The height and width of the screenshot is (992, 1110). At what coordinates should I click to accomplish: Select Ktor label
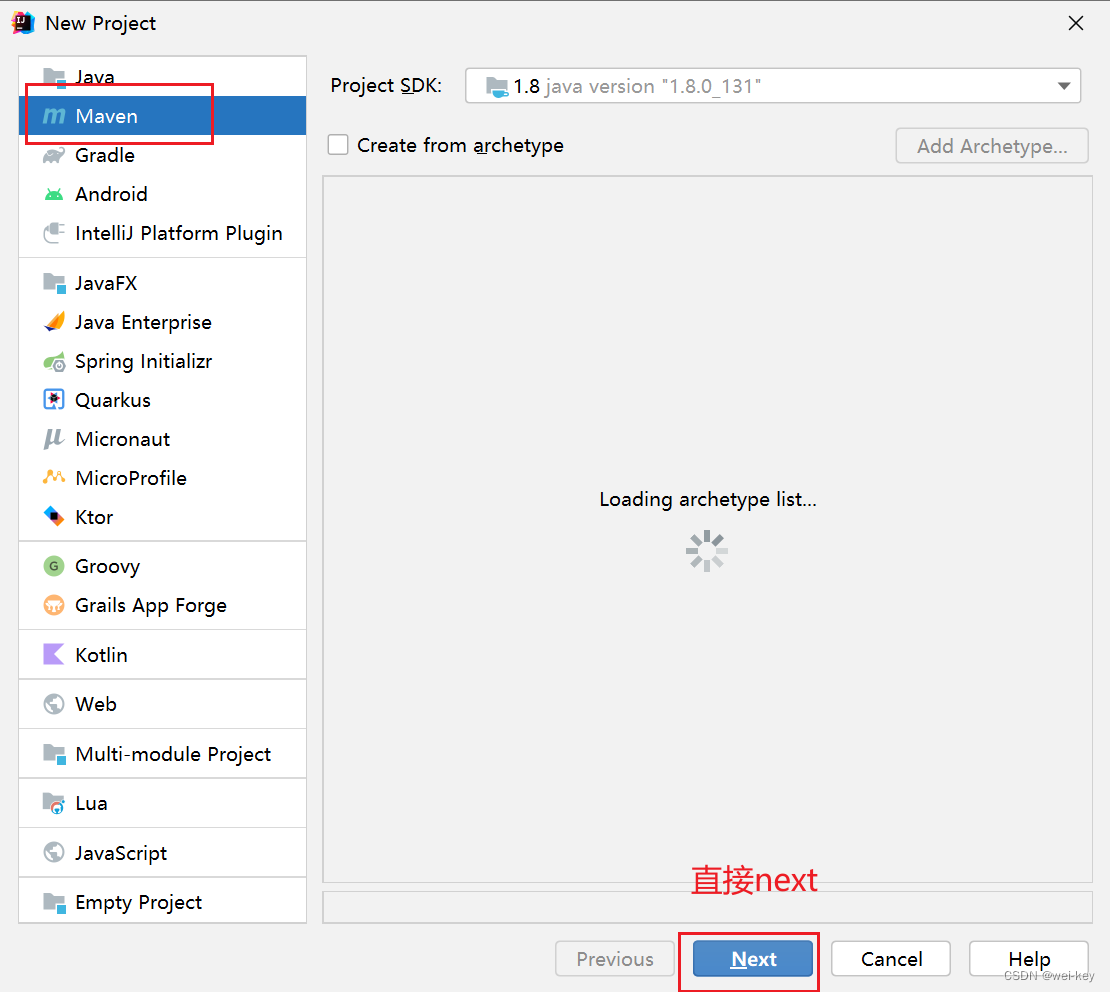[94, 517]
